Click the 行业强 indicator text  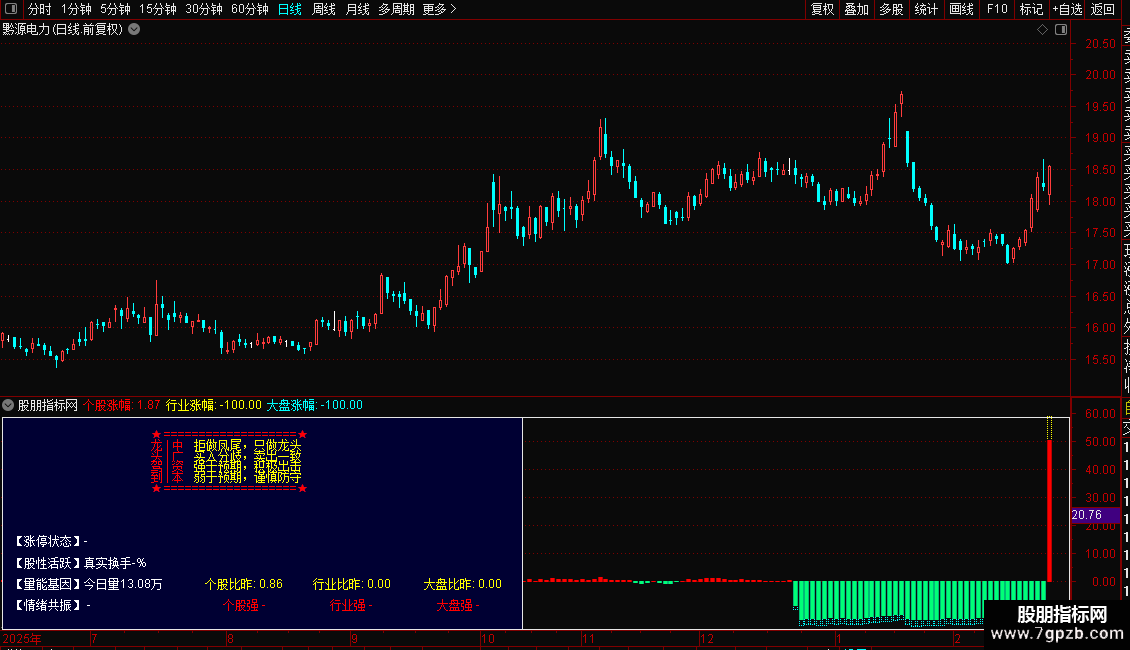(351, 605)
